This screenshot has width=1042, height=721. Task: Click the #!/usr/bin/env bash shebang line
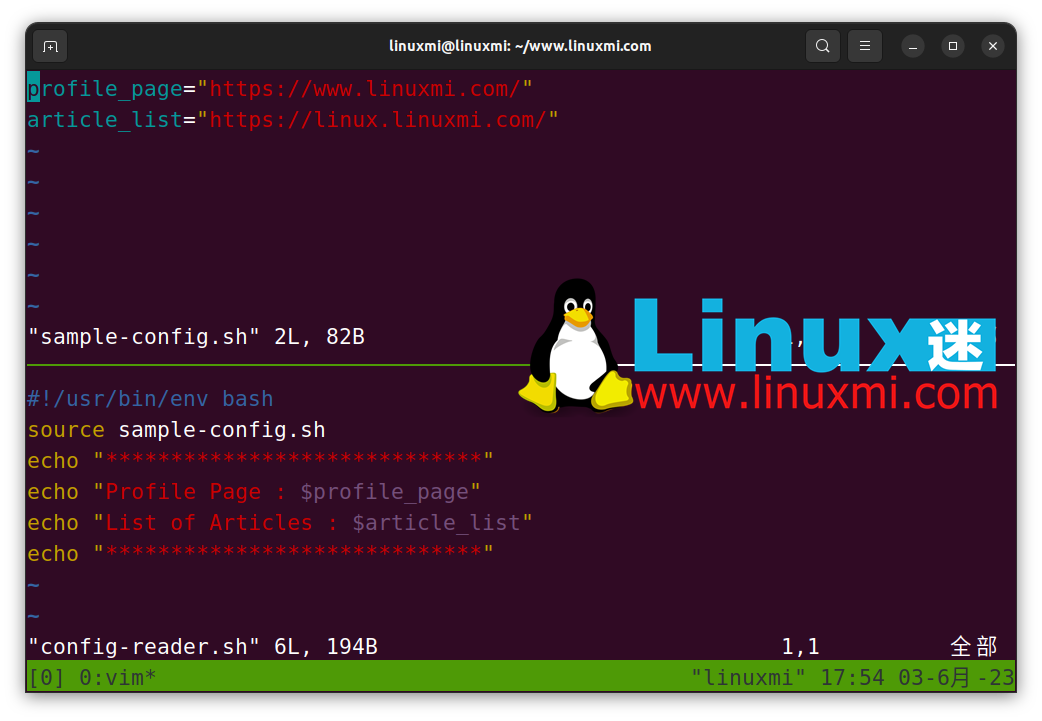[150, 399]
